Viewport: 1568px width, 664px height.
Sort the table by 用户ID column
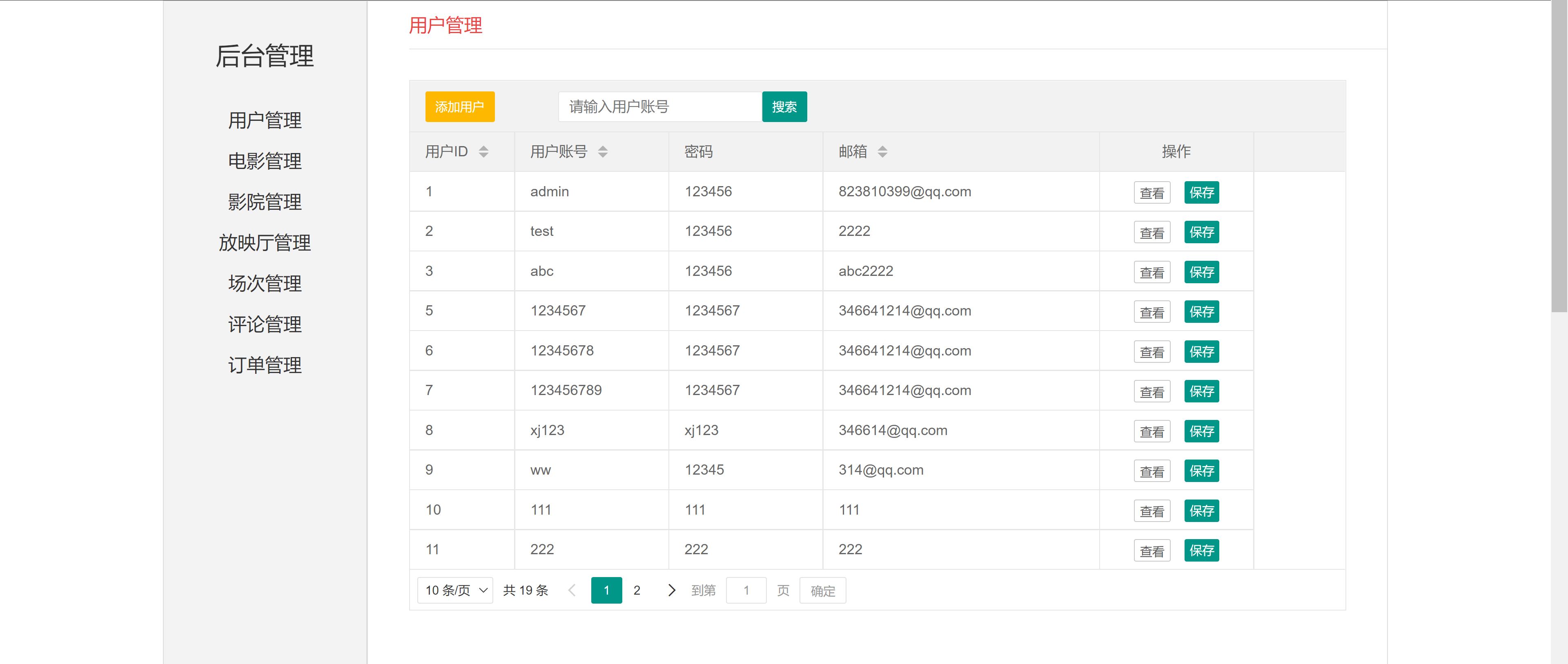pos(484,151)
